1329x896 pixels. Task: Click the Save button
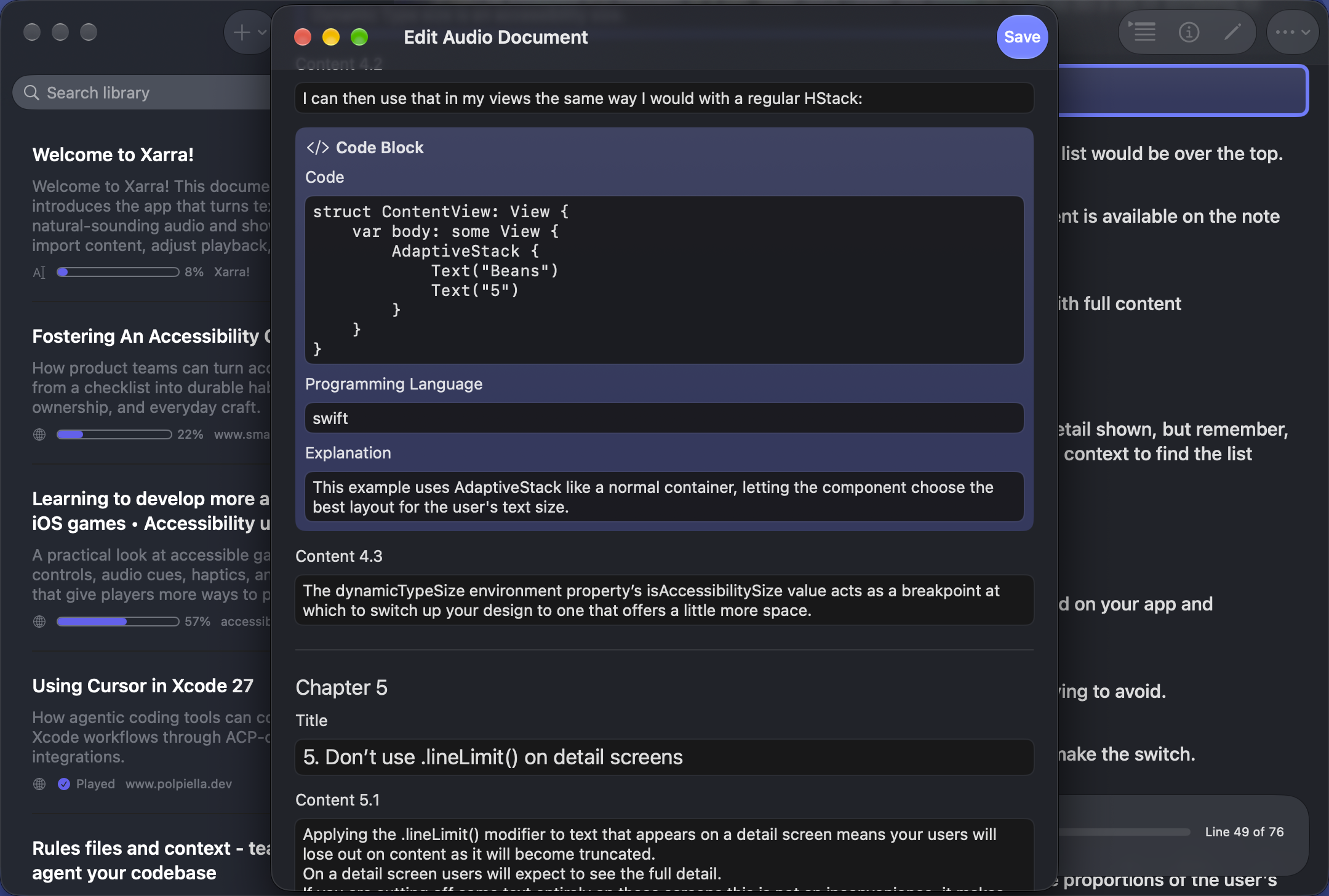coord(1022,37)
